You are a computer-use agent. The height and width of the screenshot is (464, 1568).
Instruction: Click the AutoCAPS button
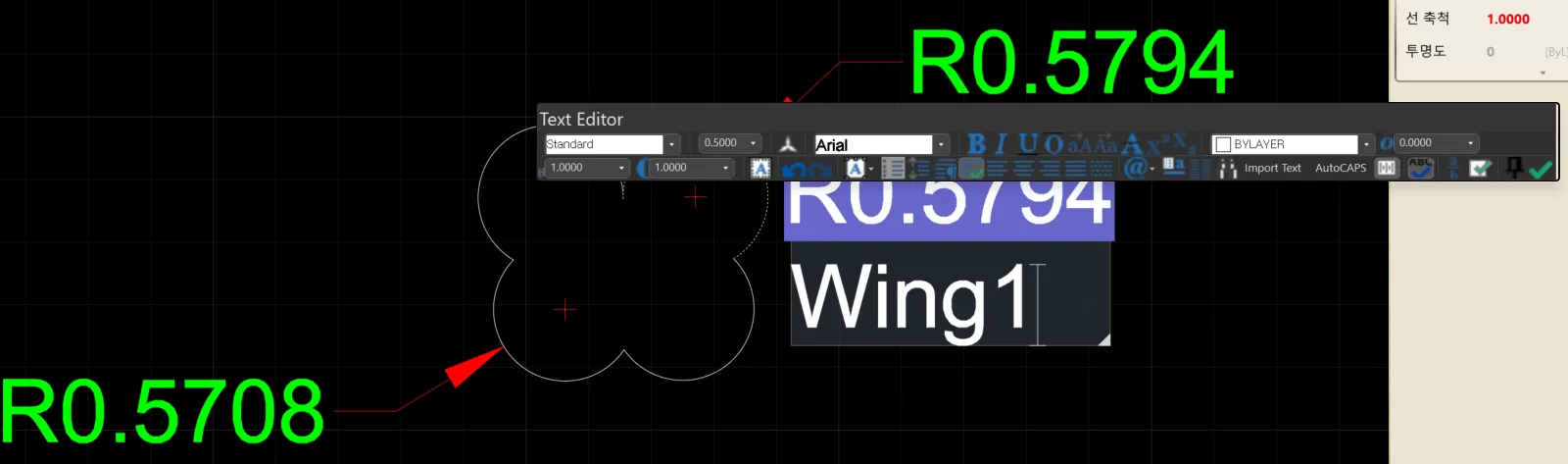tap(1340, 169)
